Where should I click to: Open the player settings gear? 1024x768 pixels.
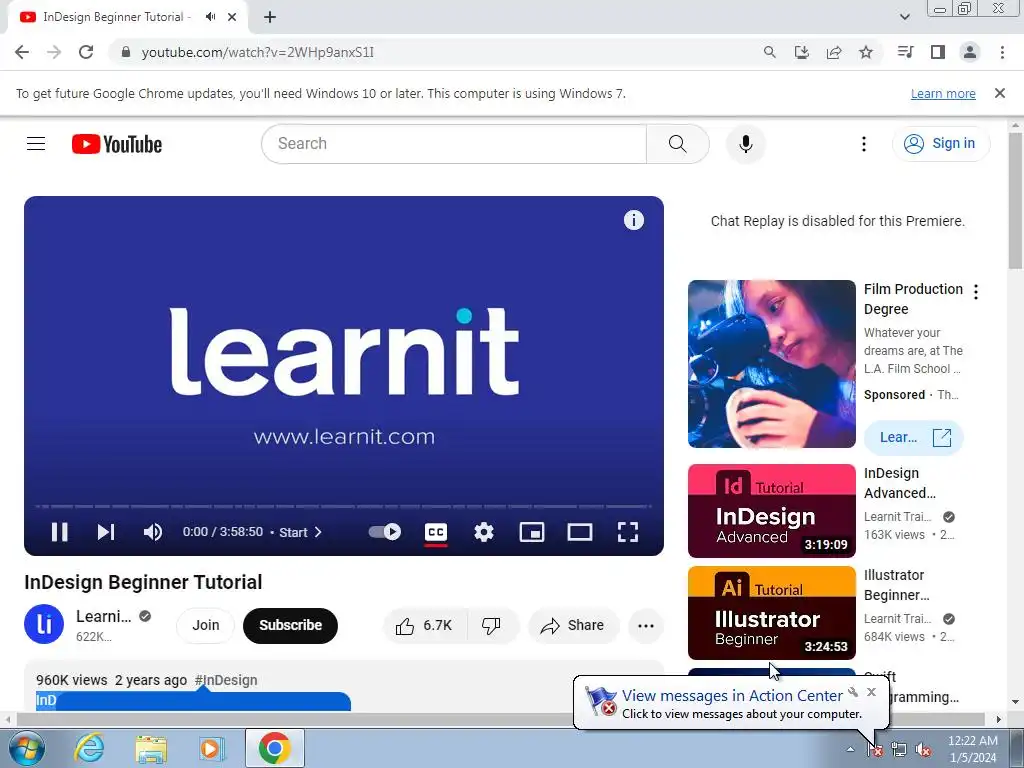[x=484, y=532]
